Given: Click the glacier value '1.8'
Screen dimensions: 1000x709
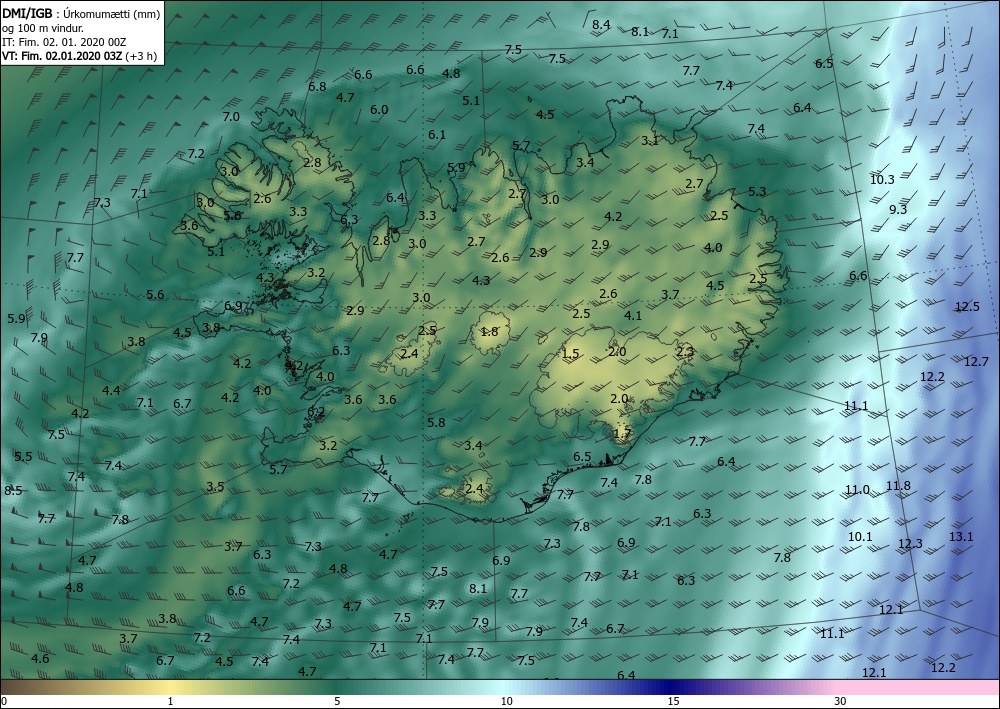Looking at the screenshot, I should click(489, 332).
